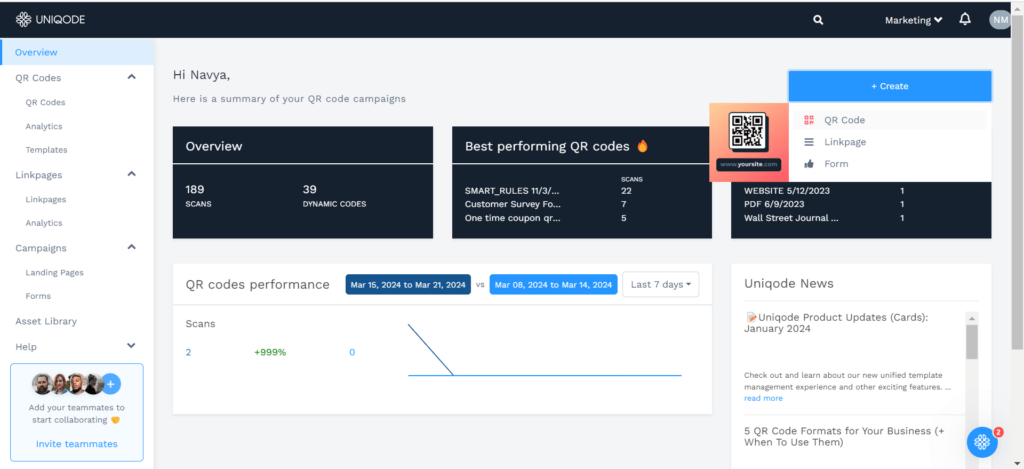1024x469 pixels.
Task: Open the Last 7 days dropdown
Action: (x=660, y=285)
